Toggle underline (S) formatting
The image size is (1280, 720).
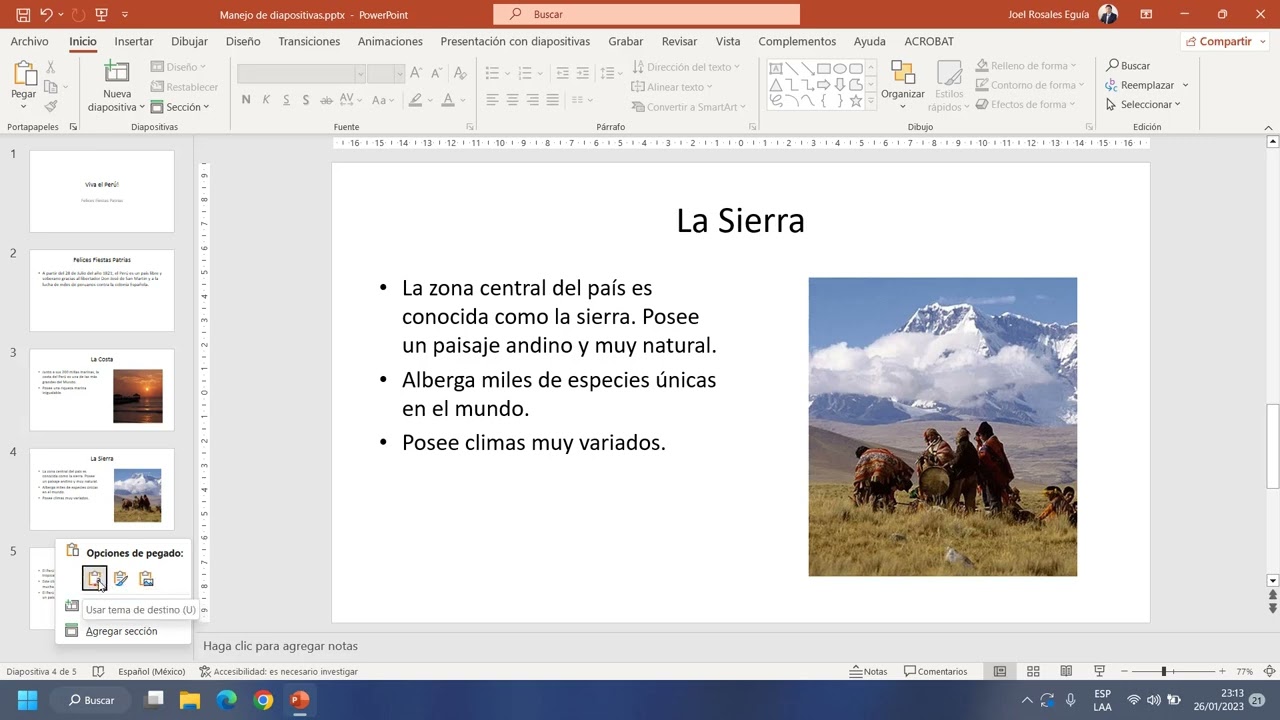tap(286, 100)
